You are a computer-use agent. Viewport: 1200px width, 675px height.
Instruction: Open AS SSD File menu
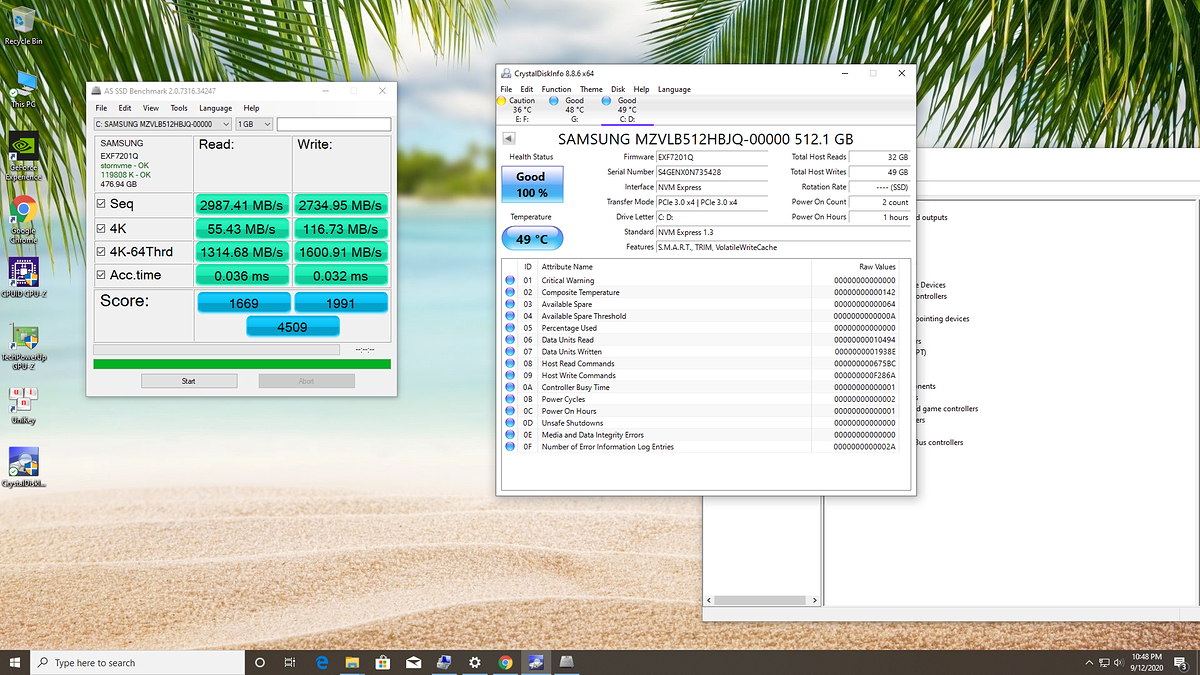101,108
